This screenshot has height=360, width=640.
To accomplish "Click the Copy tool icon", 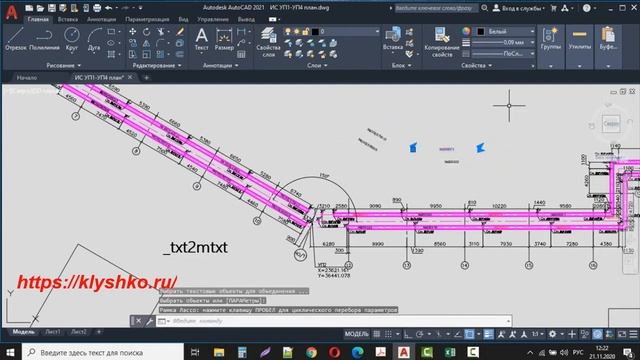I will [x=133, y=43].
